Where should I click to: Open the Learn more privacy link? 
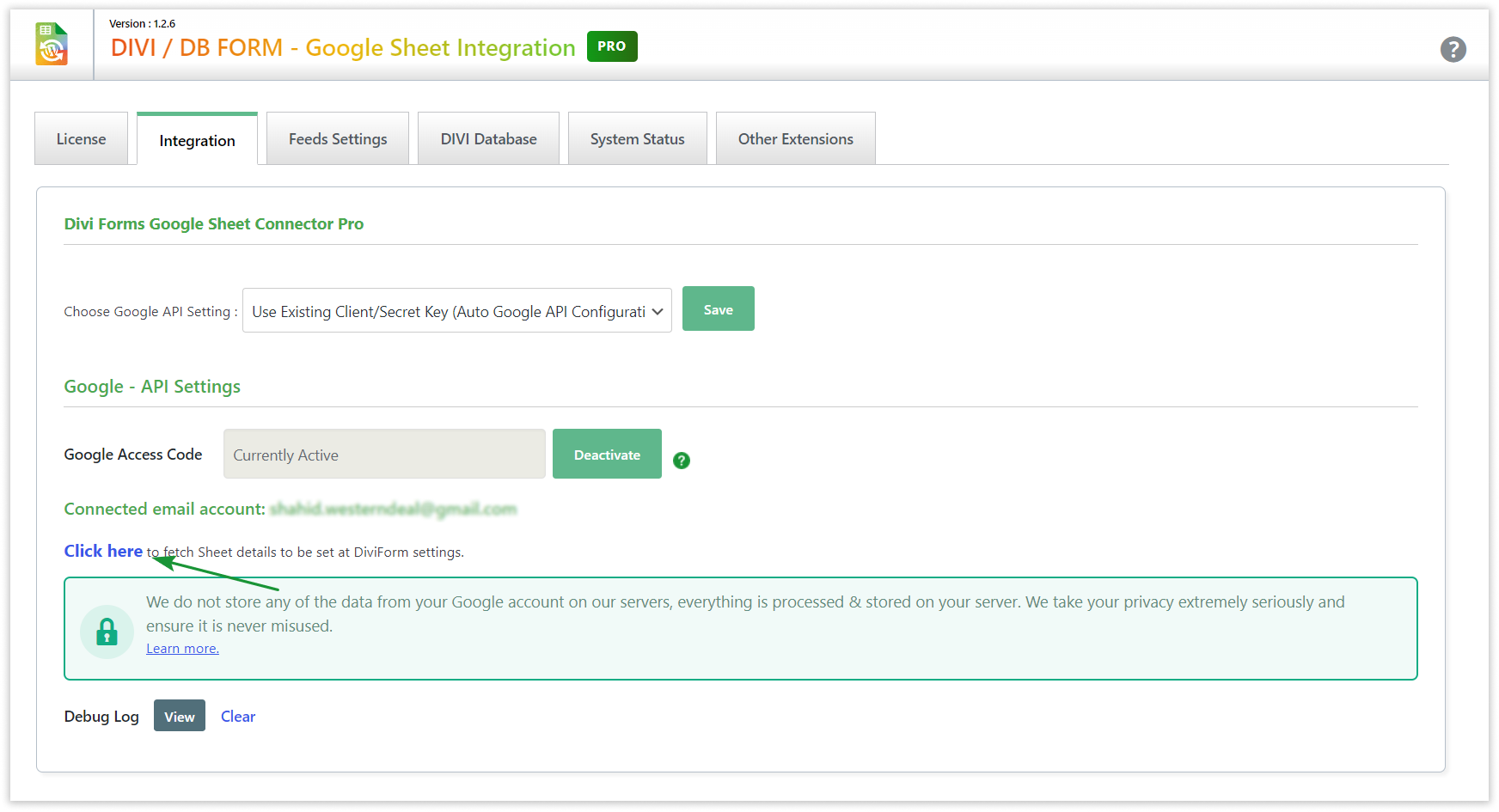click(x=182, y=649)
